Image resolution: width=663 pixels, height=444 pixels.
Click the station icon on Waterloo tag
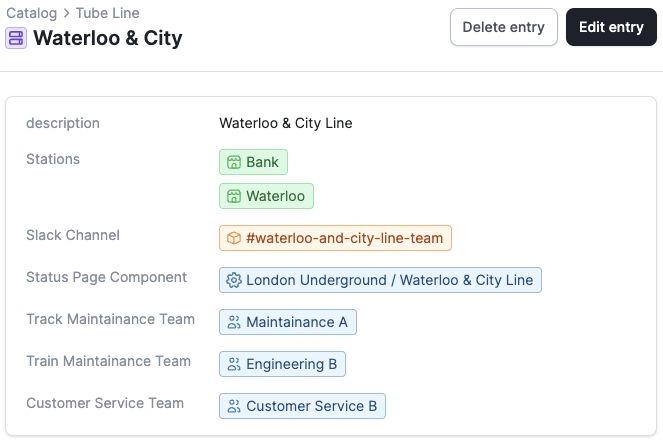coord(234,196)
